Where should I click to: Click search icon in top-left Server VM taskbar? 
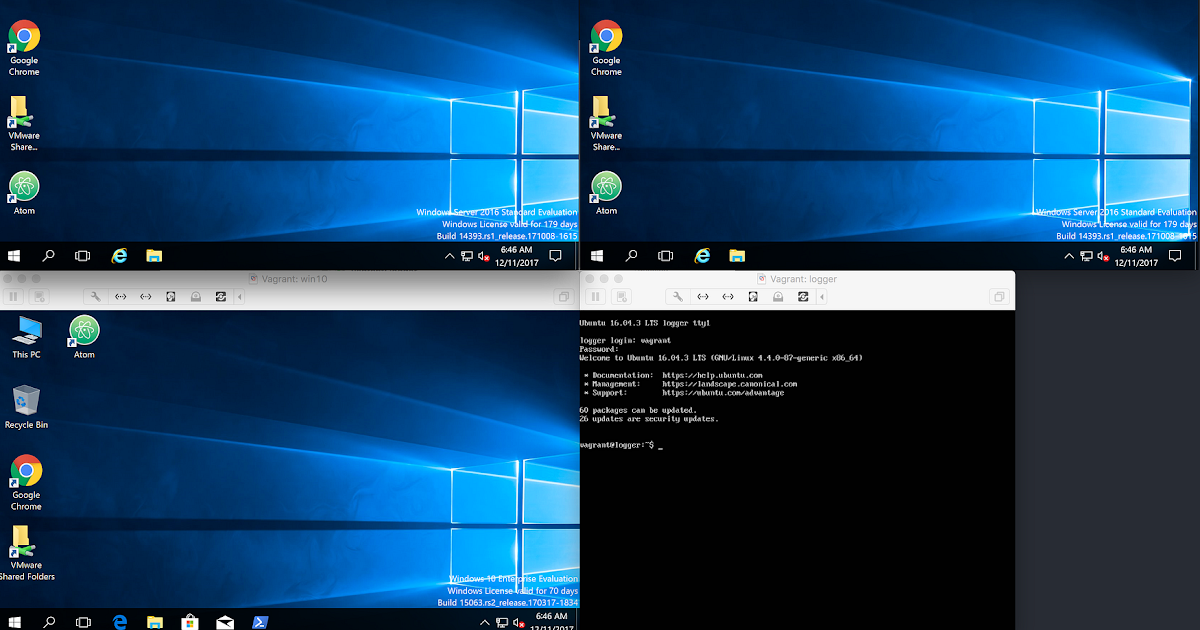tap(48, 256)
